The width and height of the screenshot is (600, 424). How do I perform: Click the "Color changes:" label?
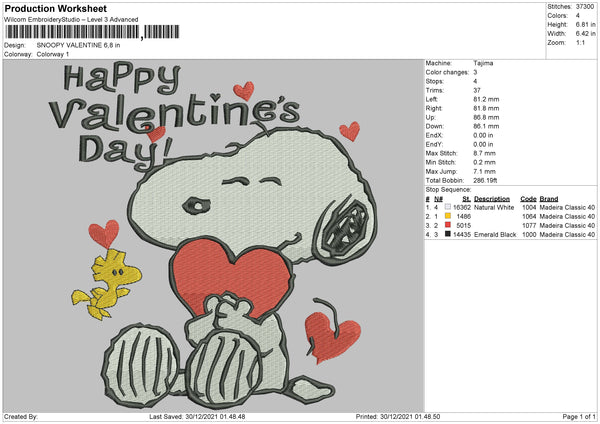point(447,72)
